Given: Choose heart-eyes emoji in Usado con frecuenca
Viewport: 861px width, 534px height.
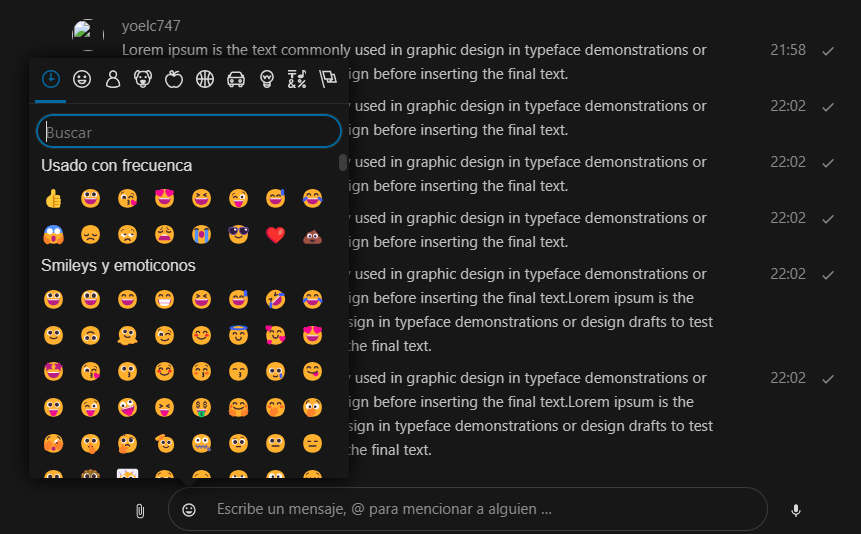Looking at the screenshot, I should coord(164,198).
